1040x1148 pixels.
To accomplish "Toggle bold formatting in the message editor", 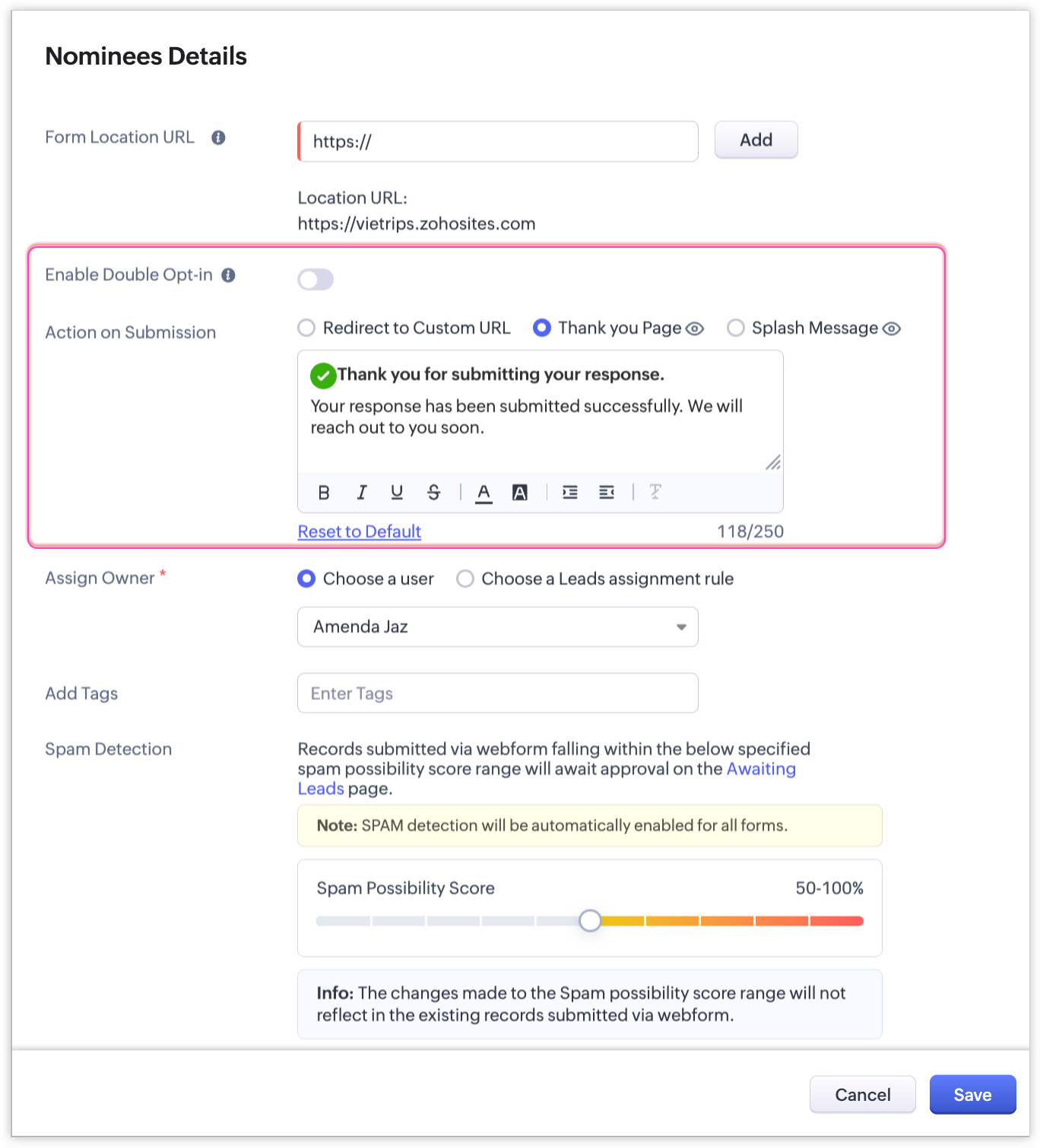I will (324, 493).
